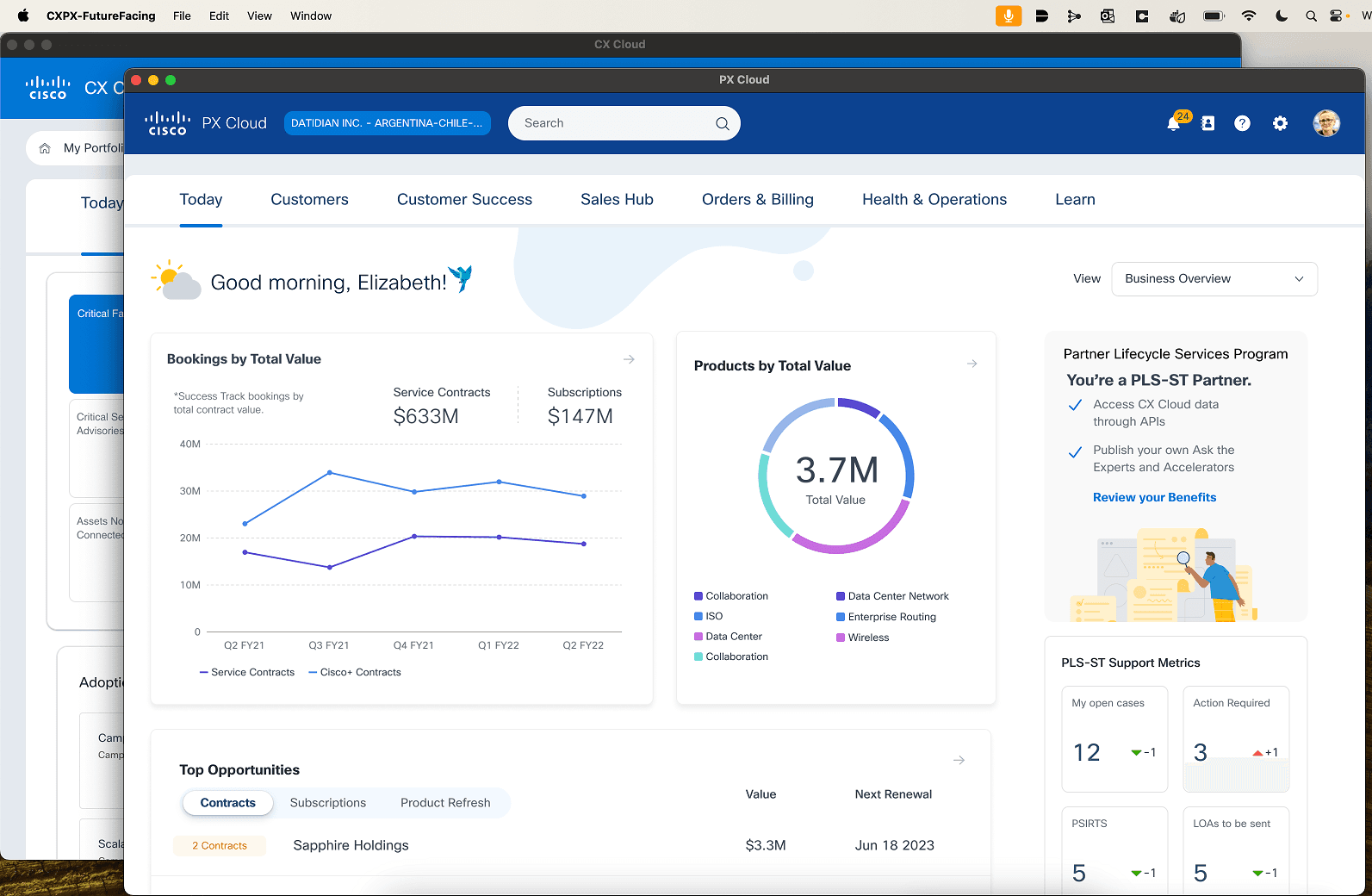Open Bookings by Total Value arrow
Image resolution: width=1372 pixels, height=896 pixels.
tap(629, 359)
